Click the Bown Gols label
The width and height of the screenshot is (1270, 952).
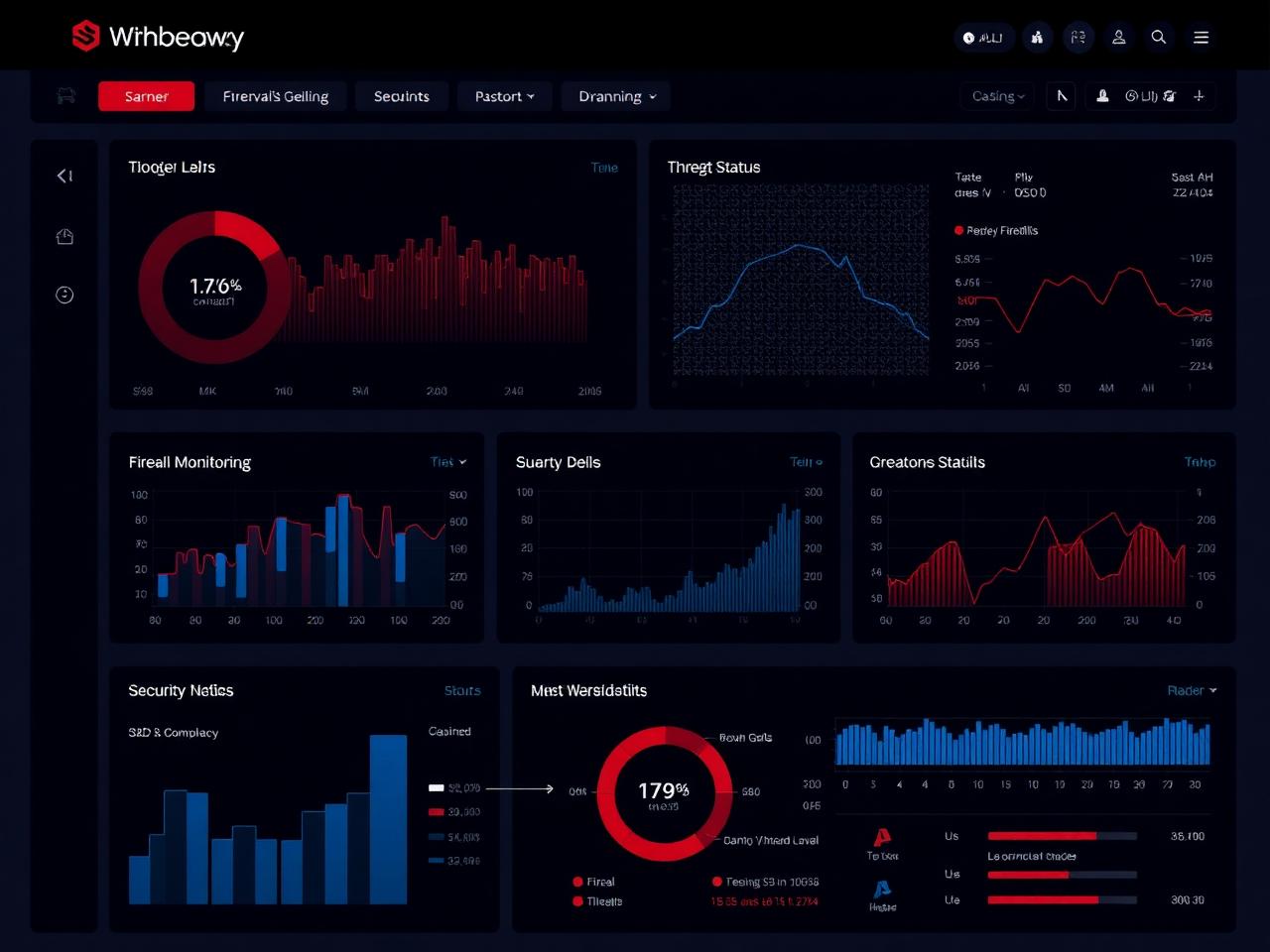[745, 737]
